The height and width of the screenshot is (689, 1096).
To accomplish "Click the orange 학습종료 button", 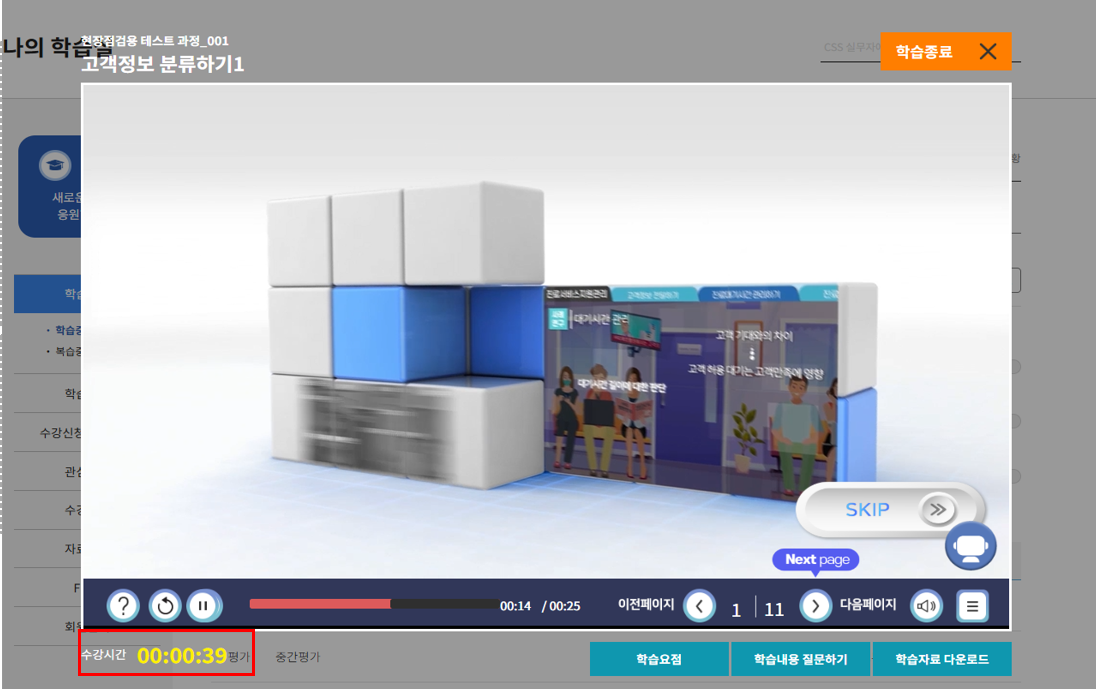I will click(924, 52).
